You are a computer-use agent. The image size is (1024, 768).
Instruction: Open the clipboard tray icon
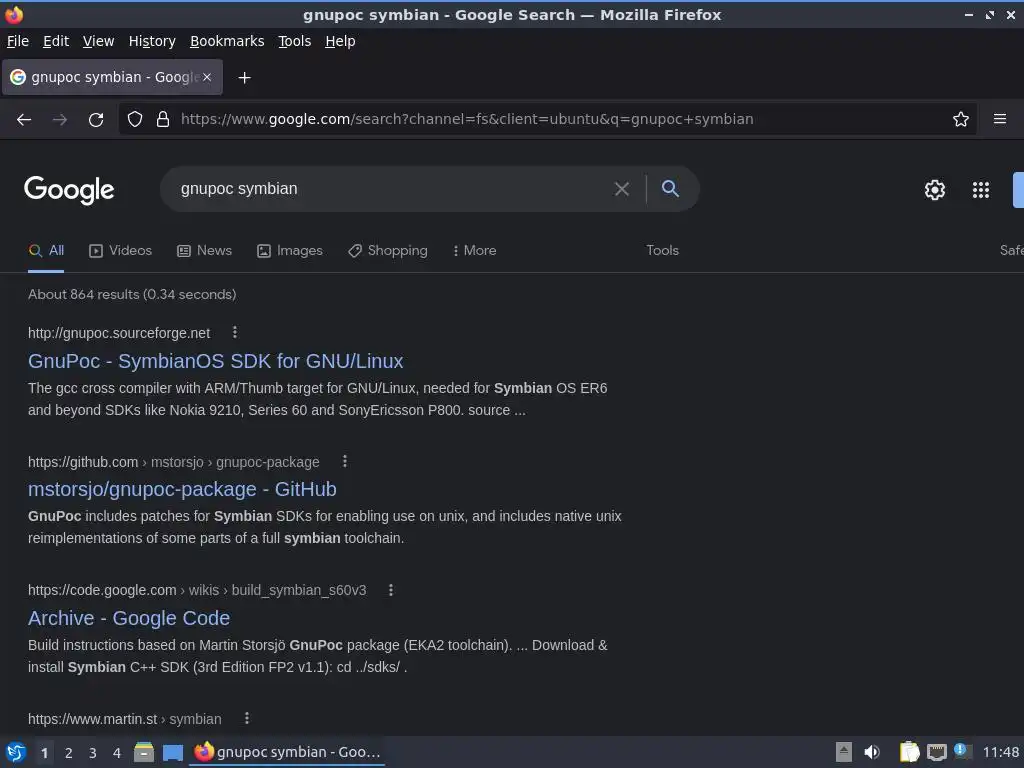[x=909, y=752]
